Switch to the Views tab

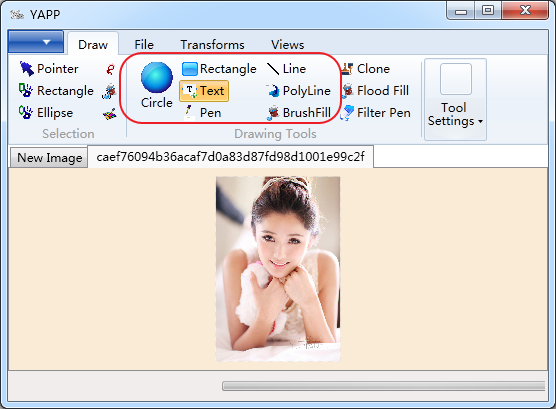288,45
